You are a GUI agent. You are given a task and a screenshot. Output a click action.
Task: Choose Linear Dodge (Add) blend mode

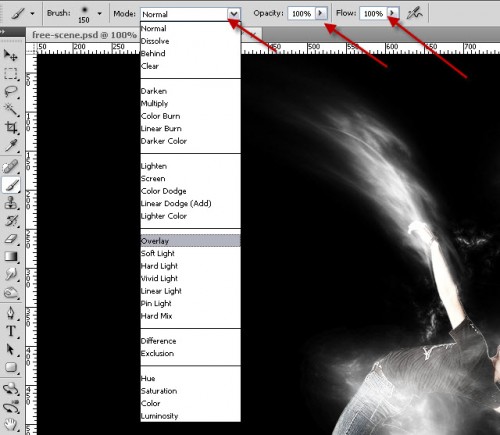pyautogui.click(x=190, y=204)
